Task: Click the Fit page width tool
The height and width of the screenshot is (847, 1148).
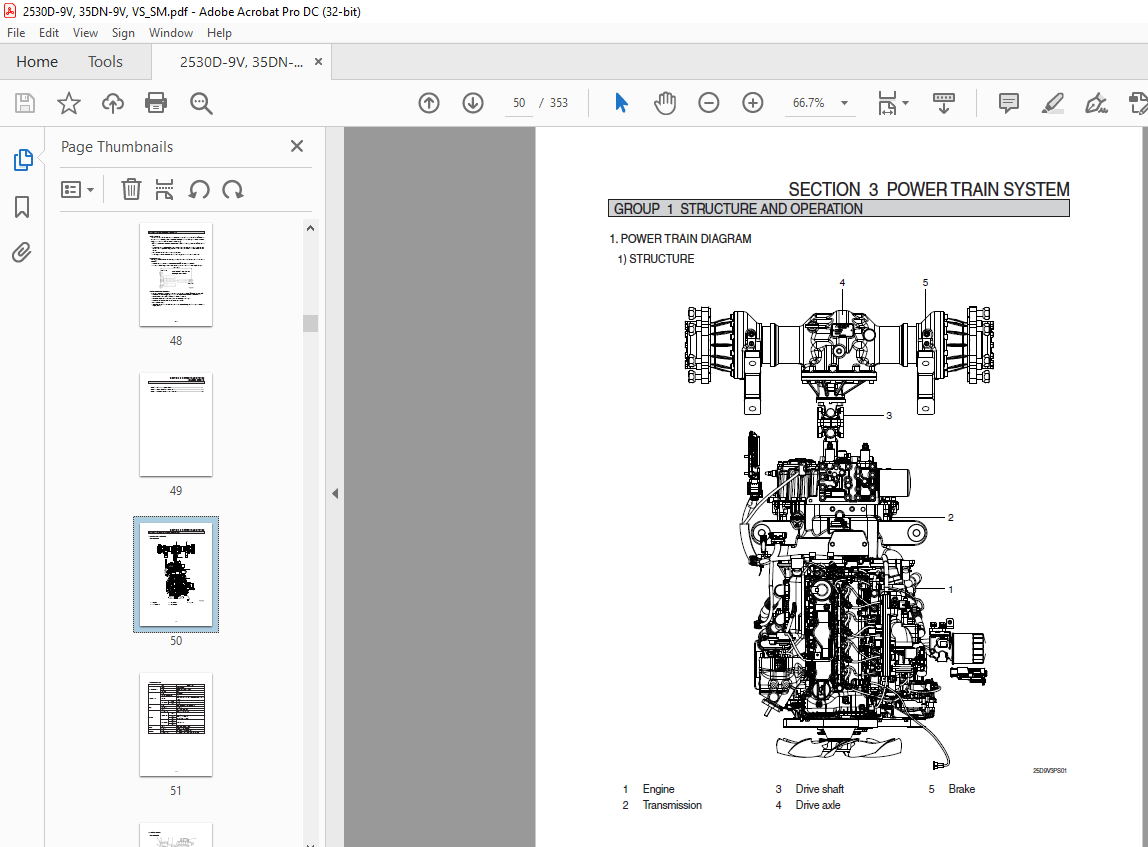Action: [887, 103]
